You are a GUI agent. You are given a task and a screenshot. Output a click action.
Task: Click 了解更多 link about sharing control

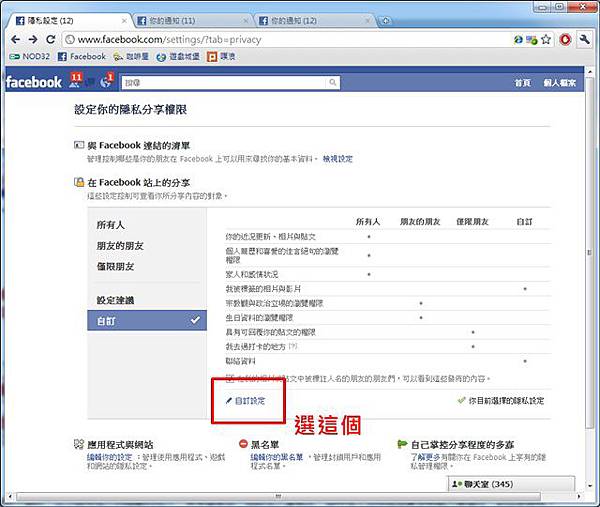pyautogui.click(x=426, y=457)
